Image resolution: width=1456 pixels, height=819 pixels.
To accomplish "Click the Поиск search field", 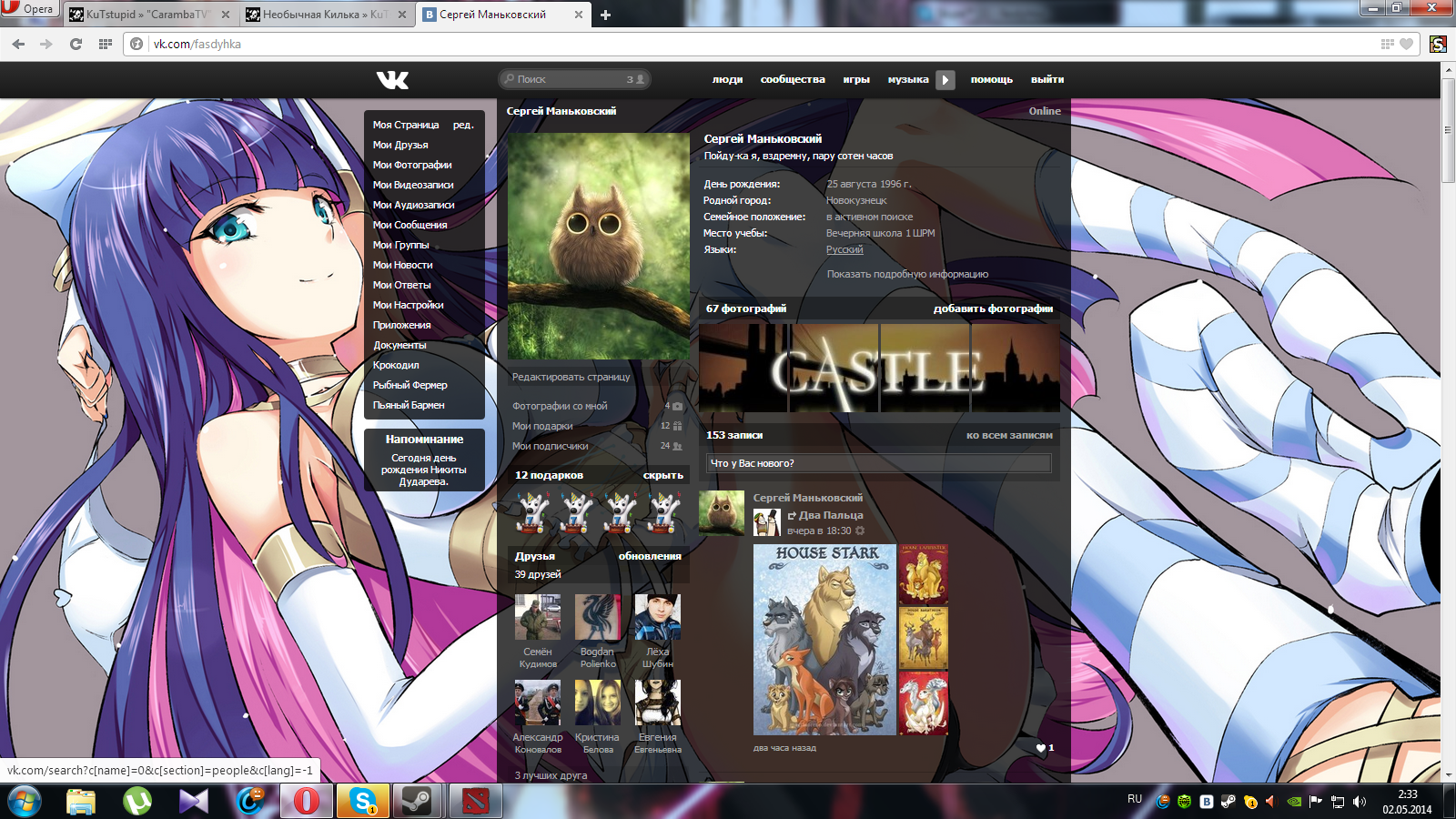I will pos(575,79).
